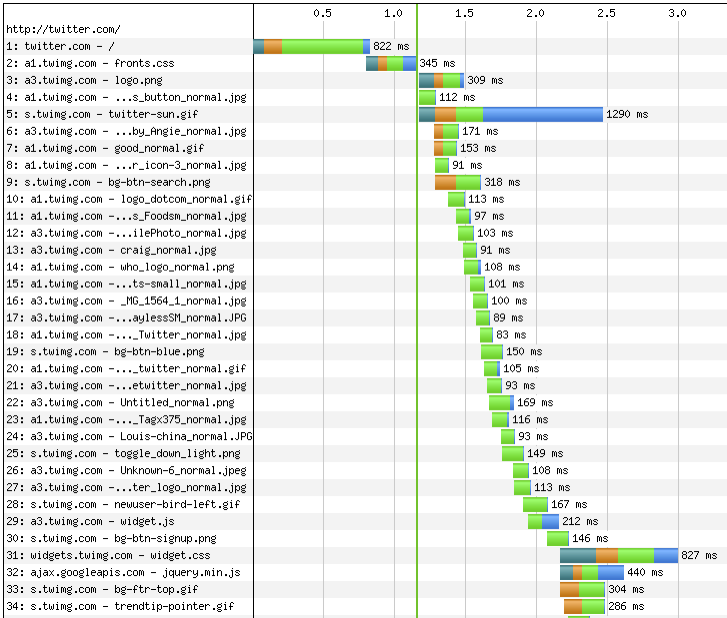Click the 83 ms label on row 18

[511, 335]
